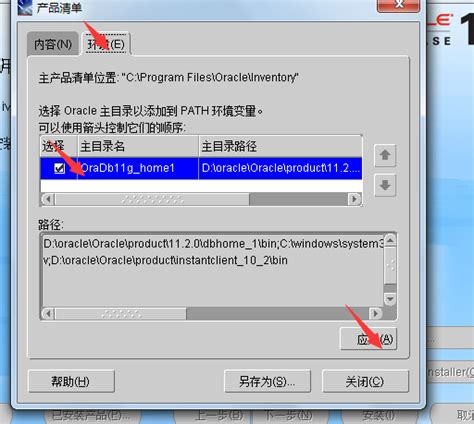Click the path box right scroll arrow
The width and height of the screenshot is (474, 424).
tap(376, 314)
